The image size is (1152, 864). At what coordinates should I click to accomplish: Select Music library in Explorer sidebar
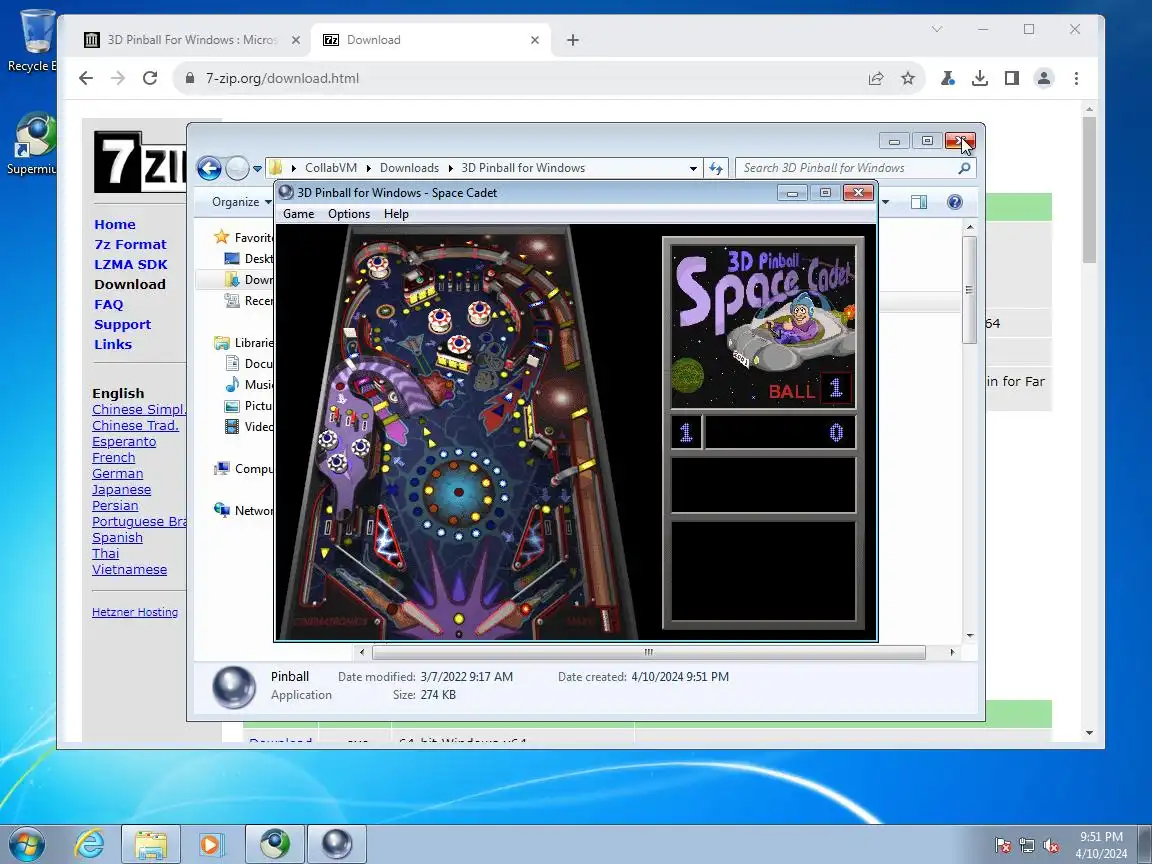(x=249, y=384)
